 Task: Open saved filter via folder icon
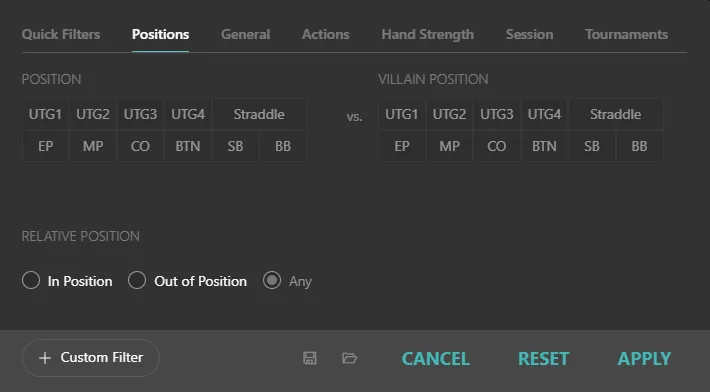pyautogui.click(x=349, y=358)
